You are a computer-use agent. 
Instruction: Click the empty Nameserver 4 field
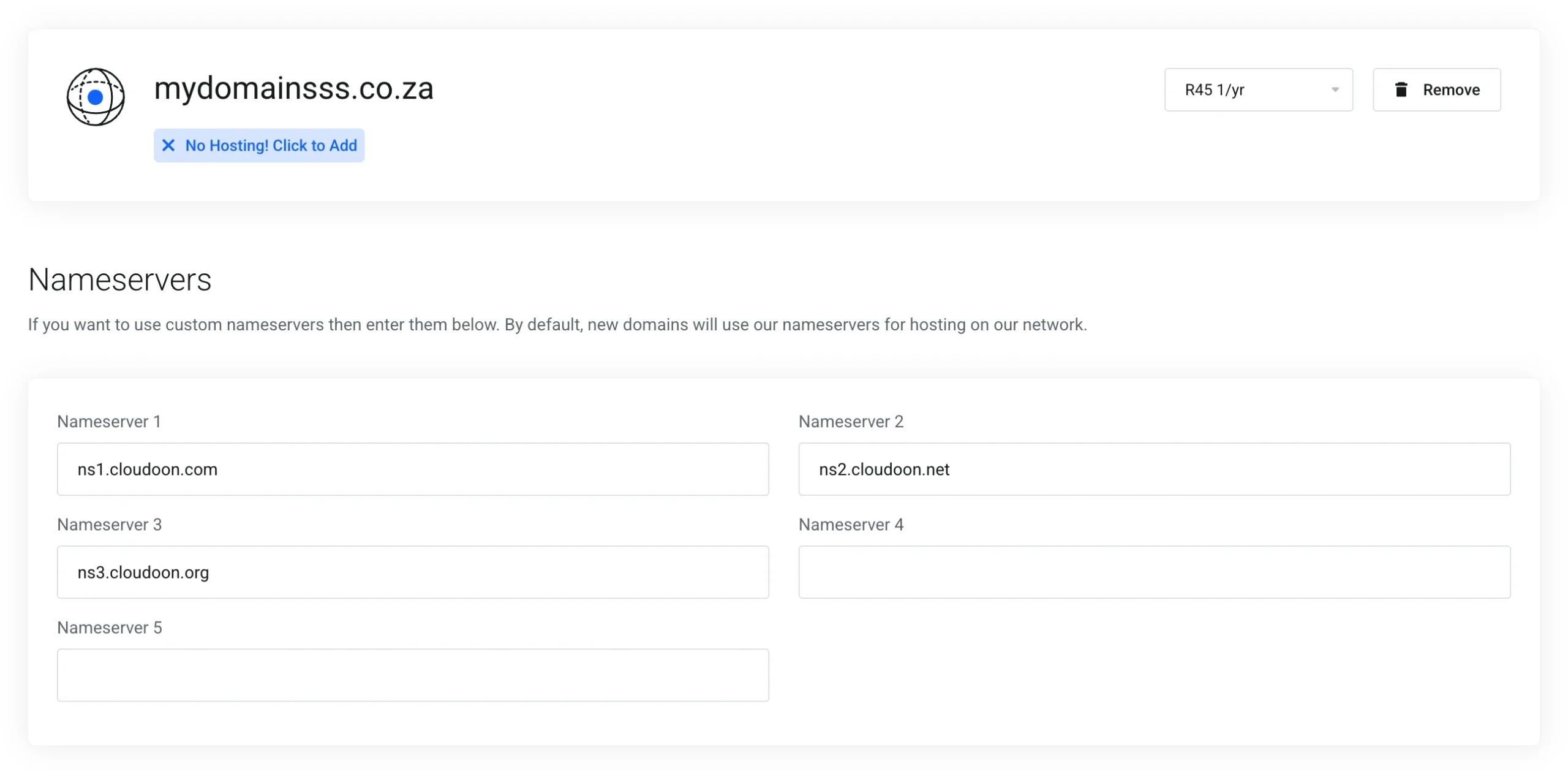point(1154,572)
